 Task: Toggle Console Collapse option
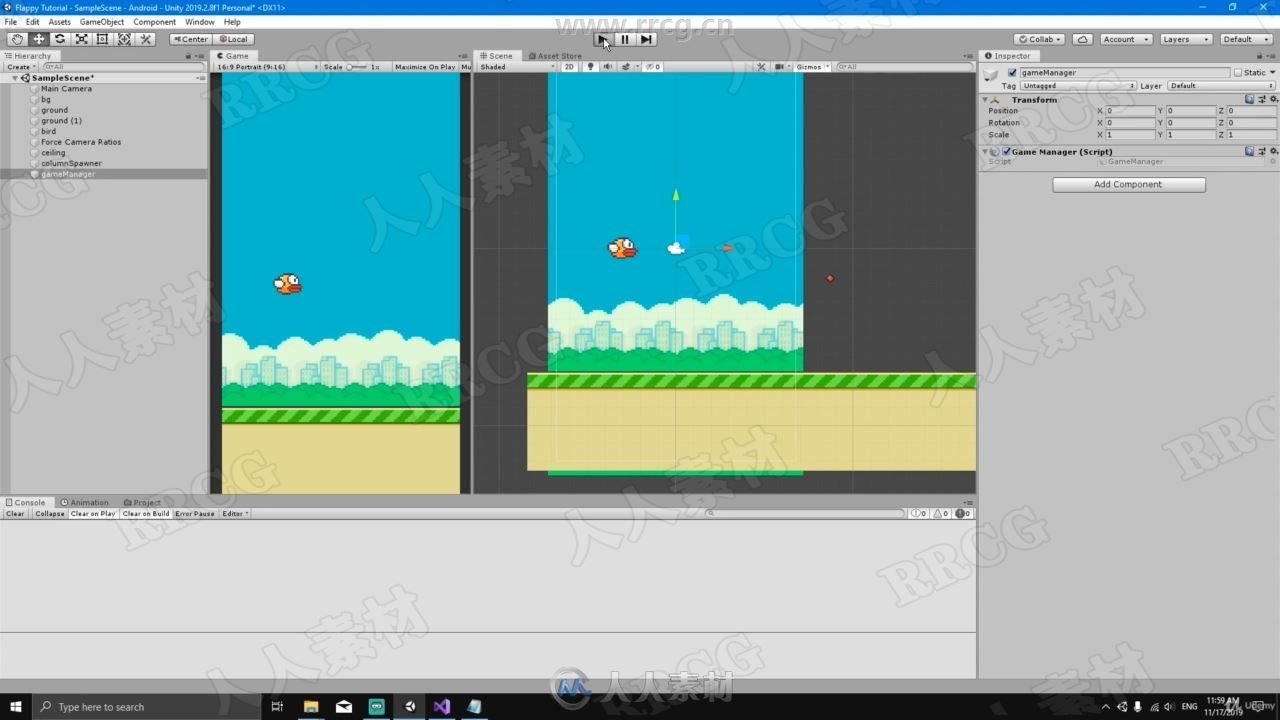(49, 514)
